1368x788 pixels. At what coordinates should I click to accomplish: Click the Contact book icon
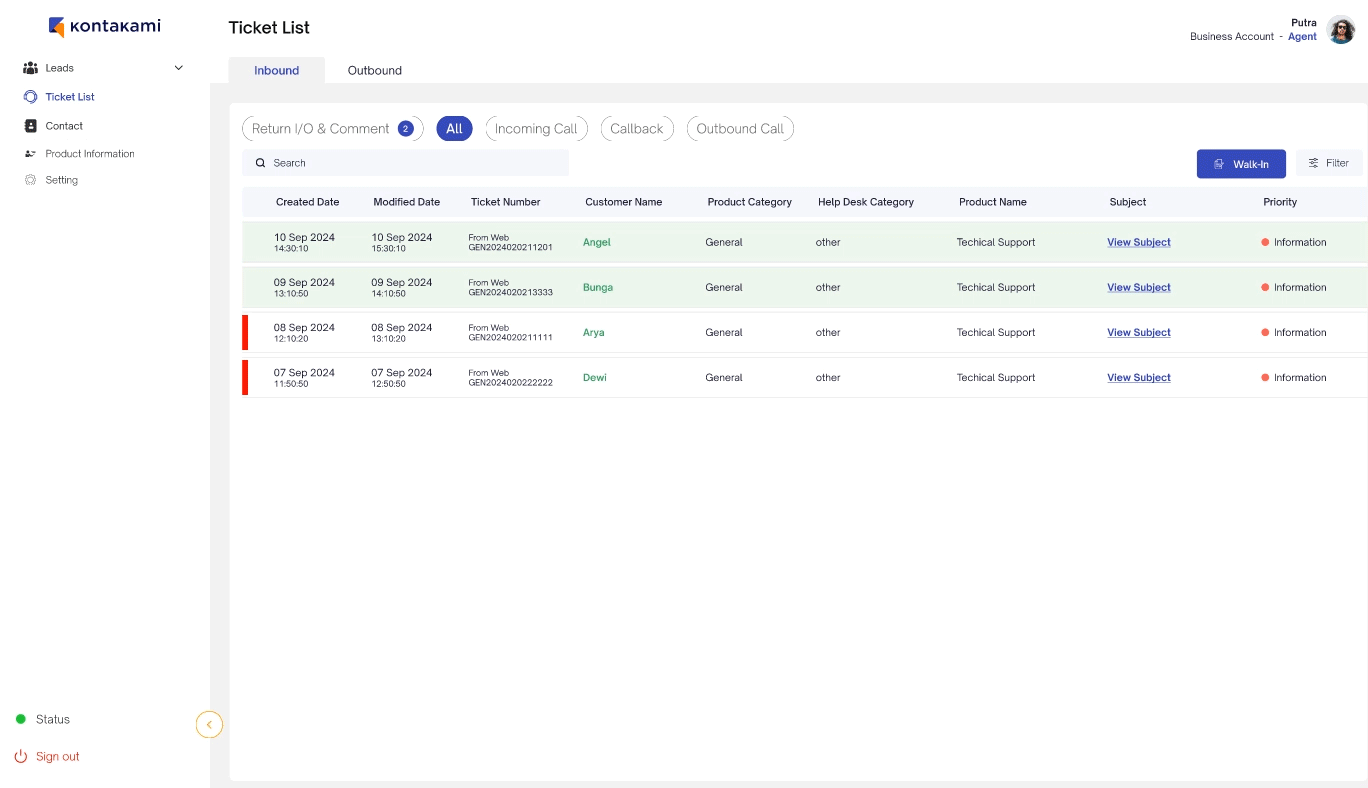pyautogui.click(x=30, y=126)
